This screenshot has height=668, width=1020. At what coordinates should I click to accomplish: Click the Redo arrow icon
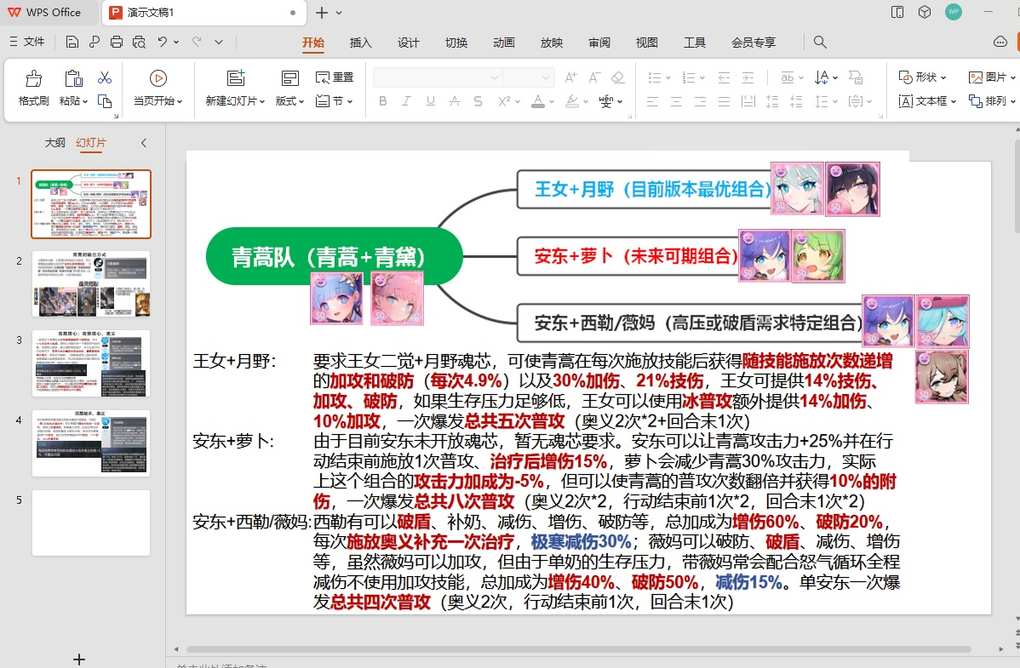point(196,42)
